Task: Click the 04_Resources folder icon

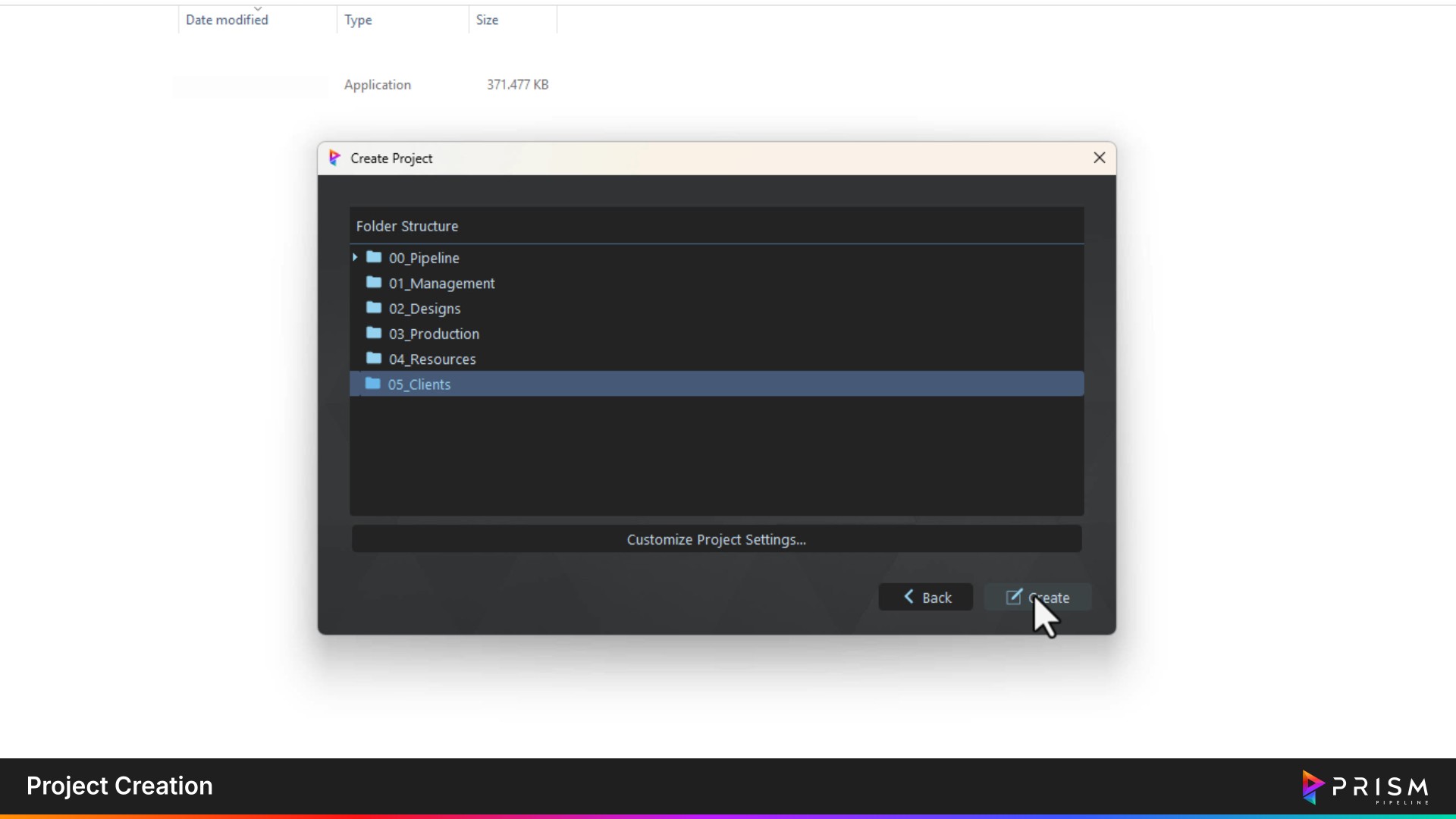Action: [x=374, y=358]
